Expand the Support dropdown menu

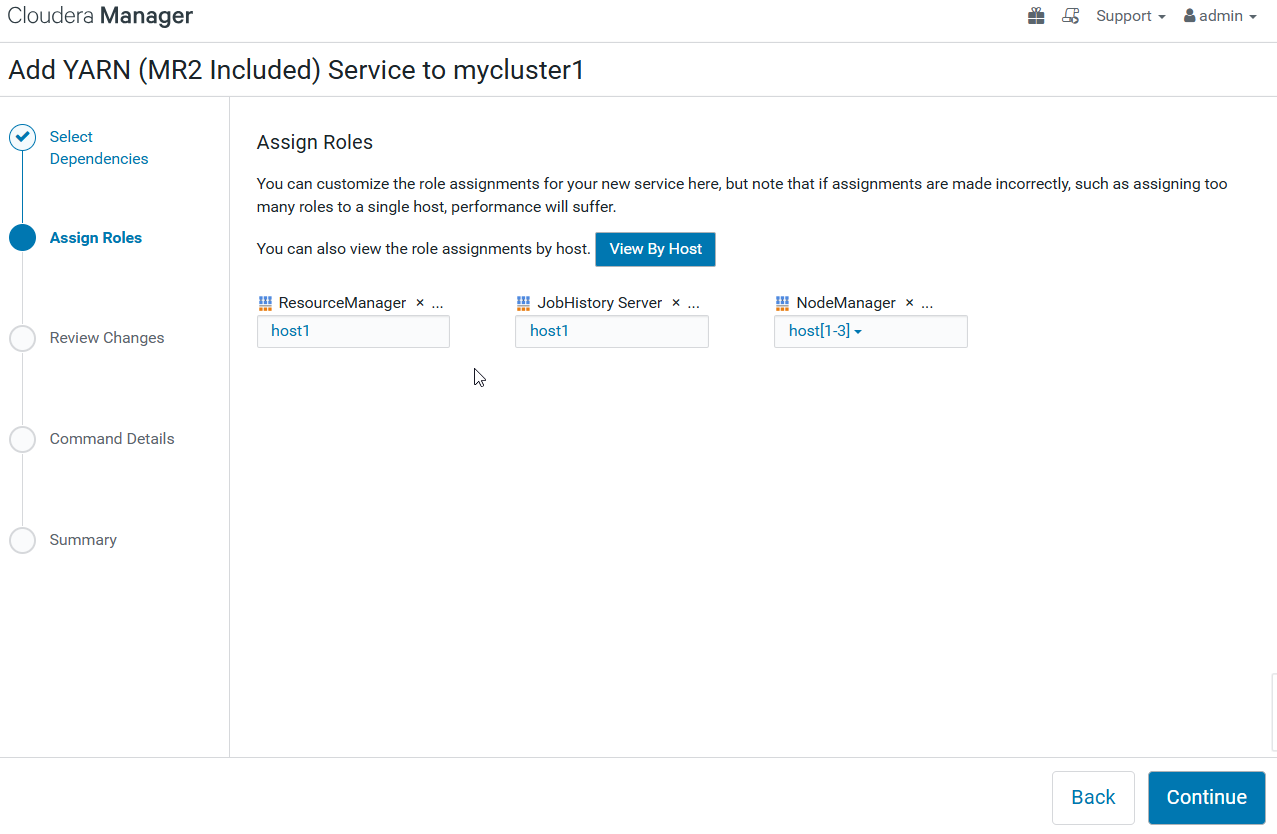click(1131, 16)
